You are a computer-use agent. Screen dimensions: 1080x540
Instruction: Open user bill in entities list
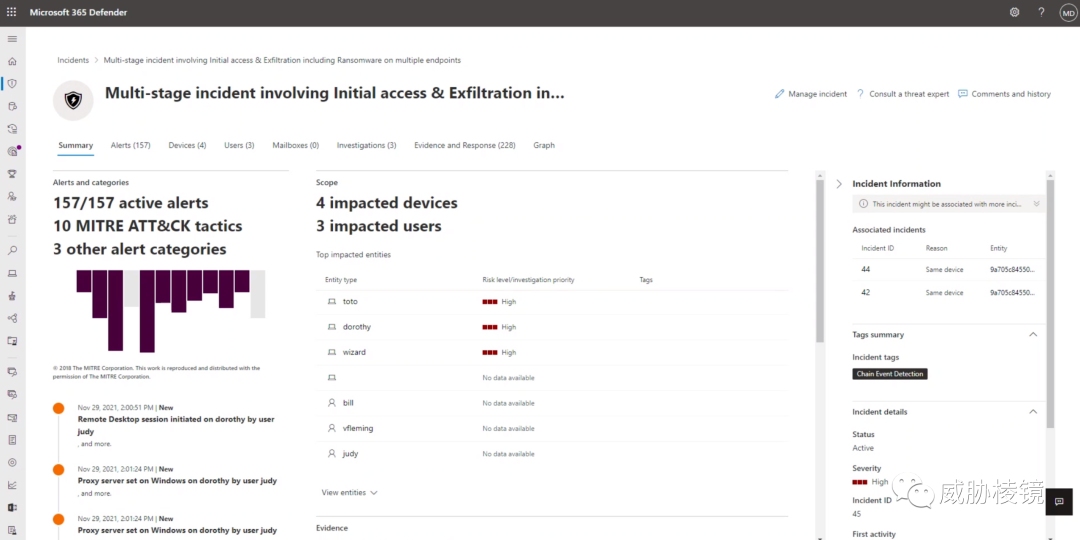point(348,402)
